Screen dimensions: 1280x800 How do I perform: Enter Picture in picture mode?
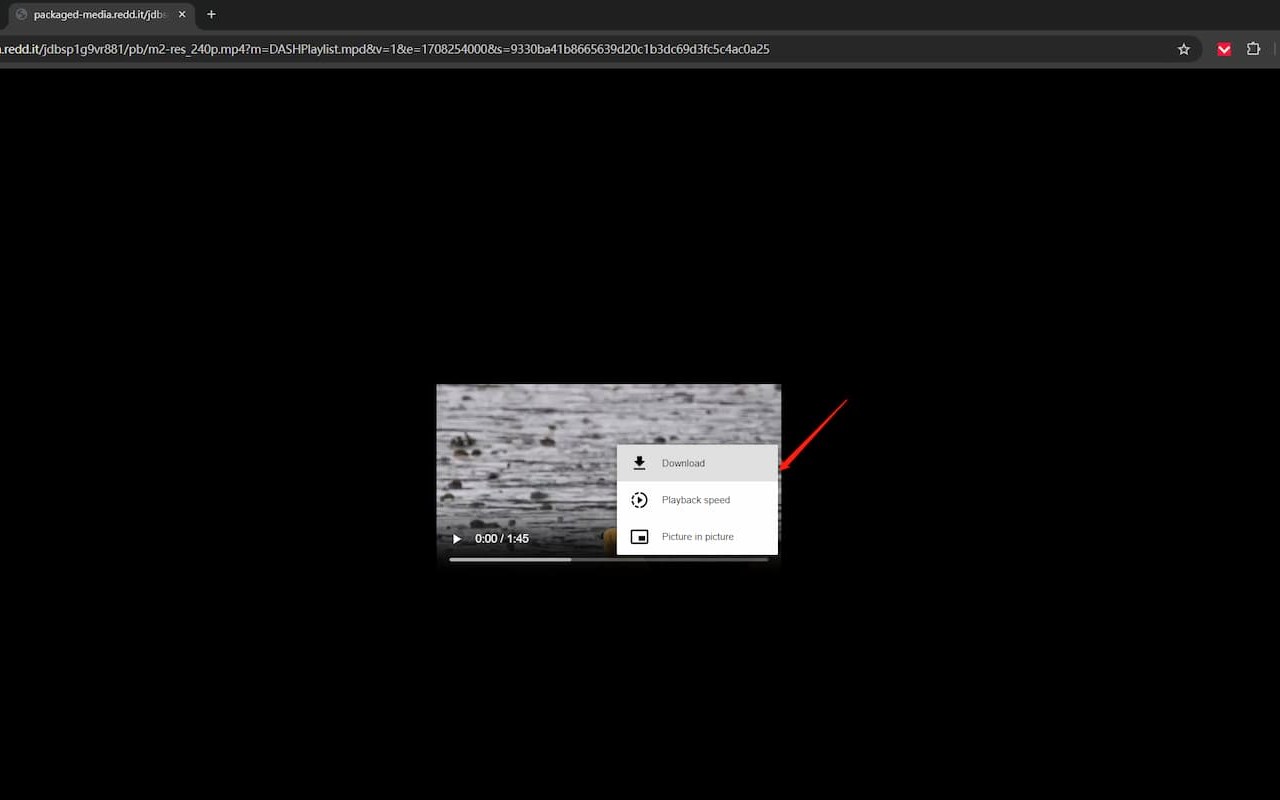(698, 537)
